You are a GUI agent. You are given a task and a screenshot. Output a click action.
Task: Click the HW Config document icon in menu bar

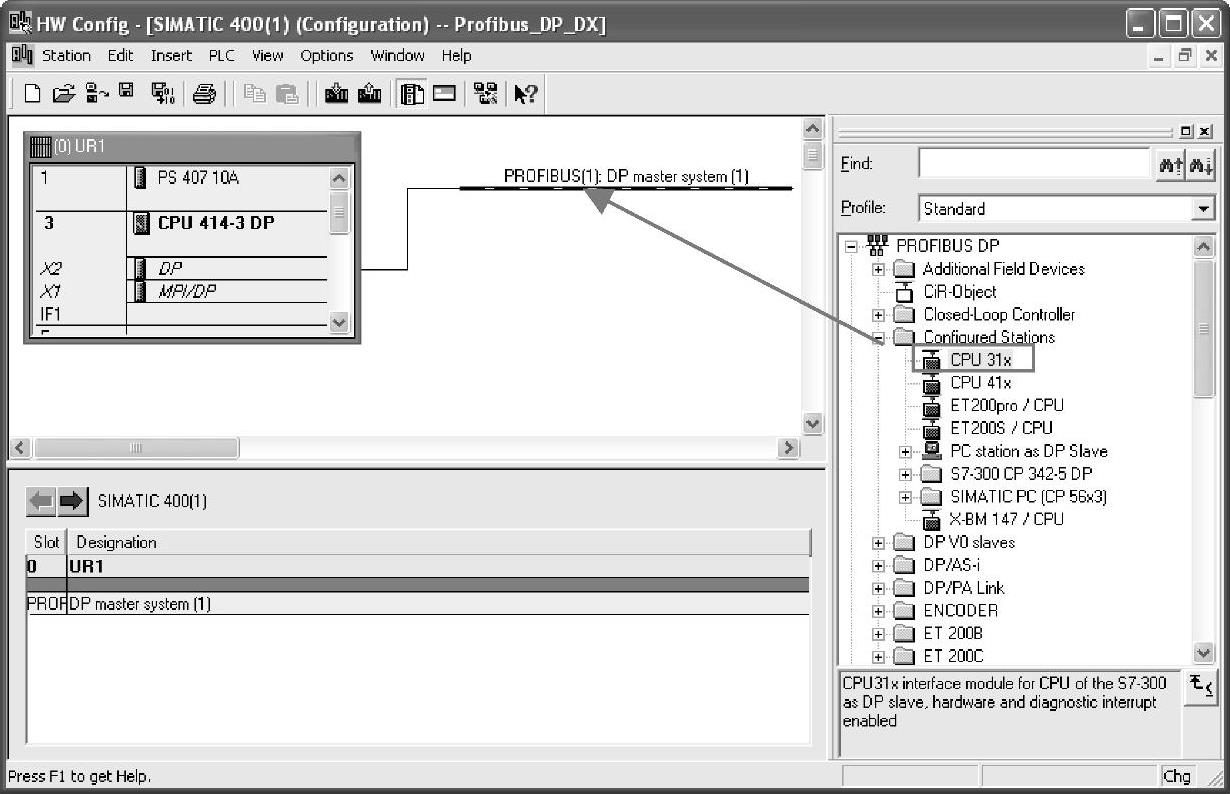pos(21,55)
